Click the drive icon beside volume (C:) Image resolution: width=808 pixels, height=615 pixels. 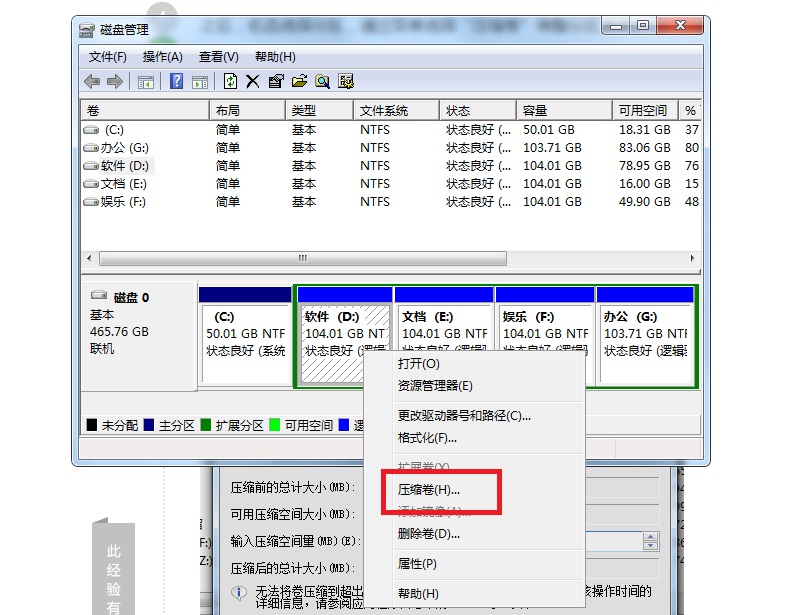pos(90,129)
